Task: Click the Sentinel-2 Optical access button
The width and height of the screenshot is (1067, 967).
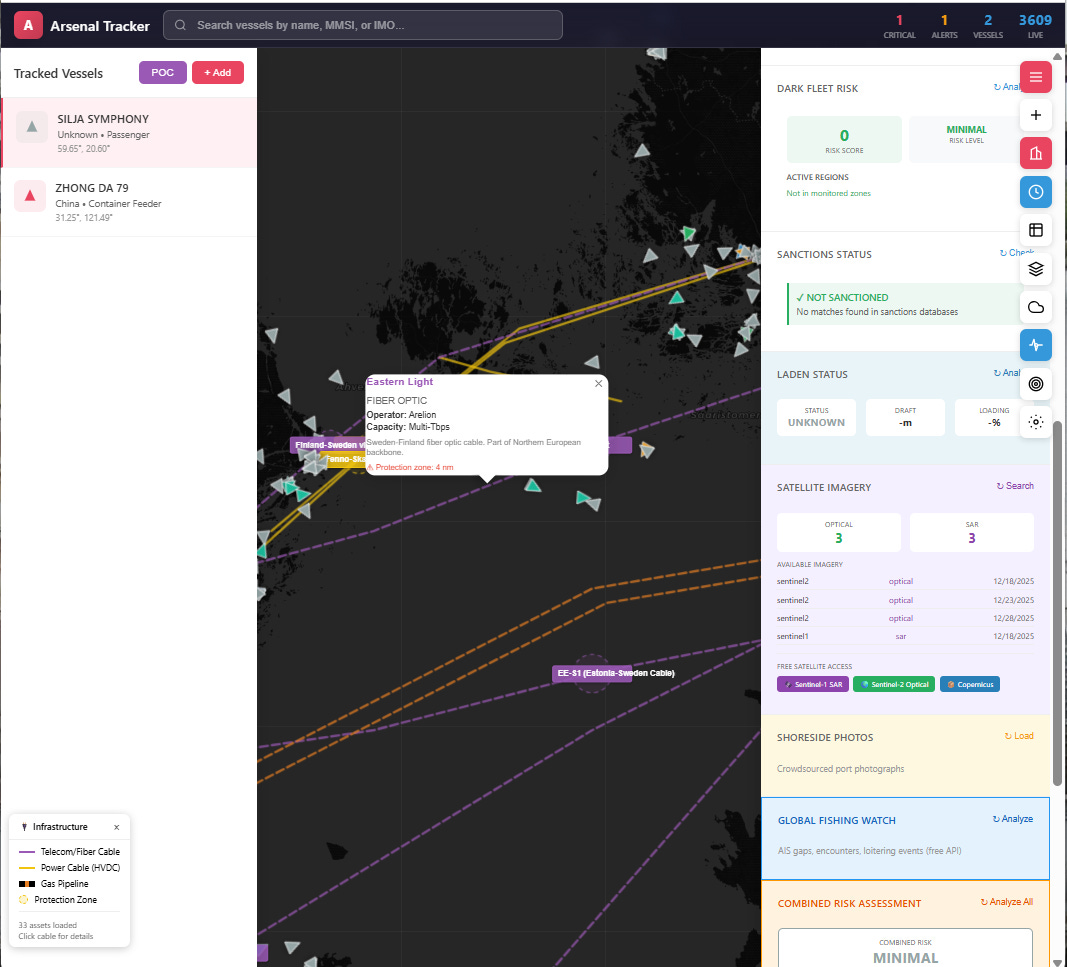Action: tap(893, 685)
